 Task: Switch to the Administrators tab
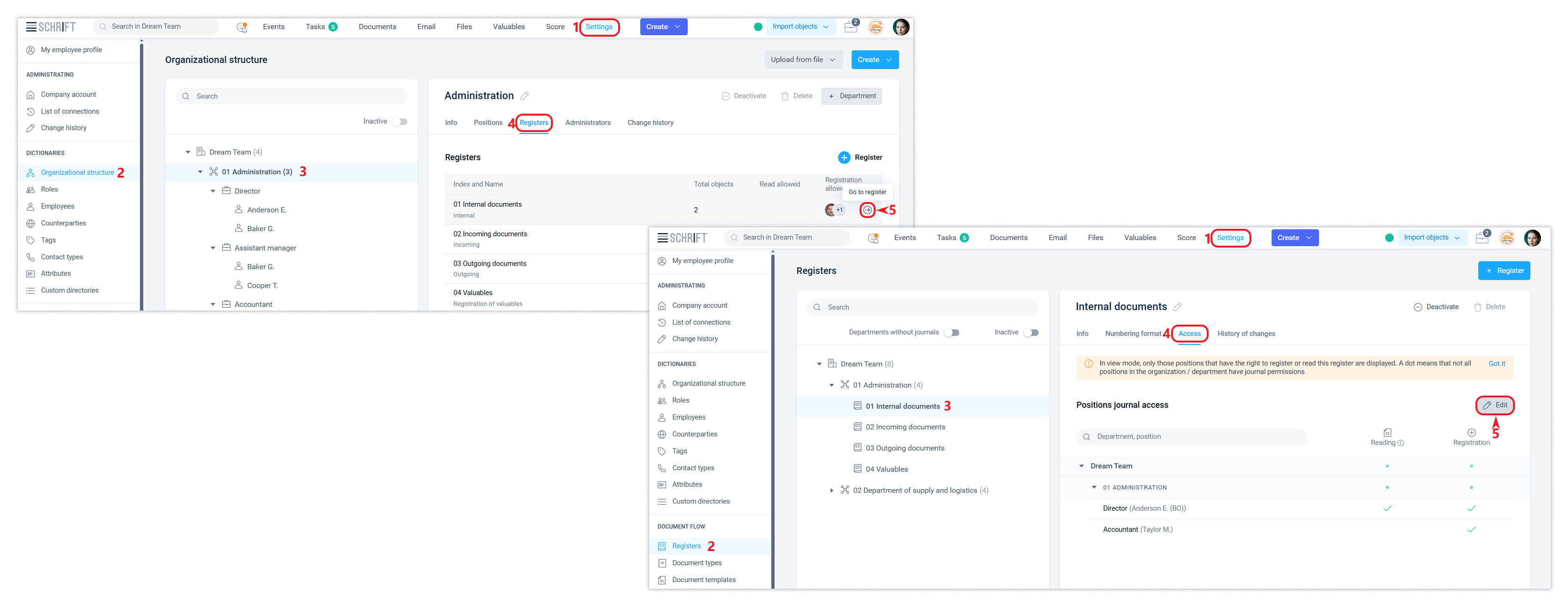click(587, 123)
